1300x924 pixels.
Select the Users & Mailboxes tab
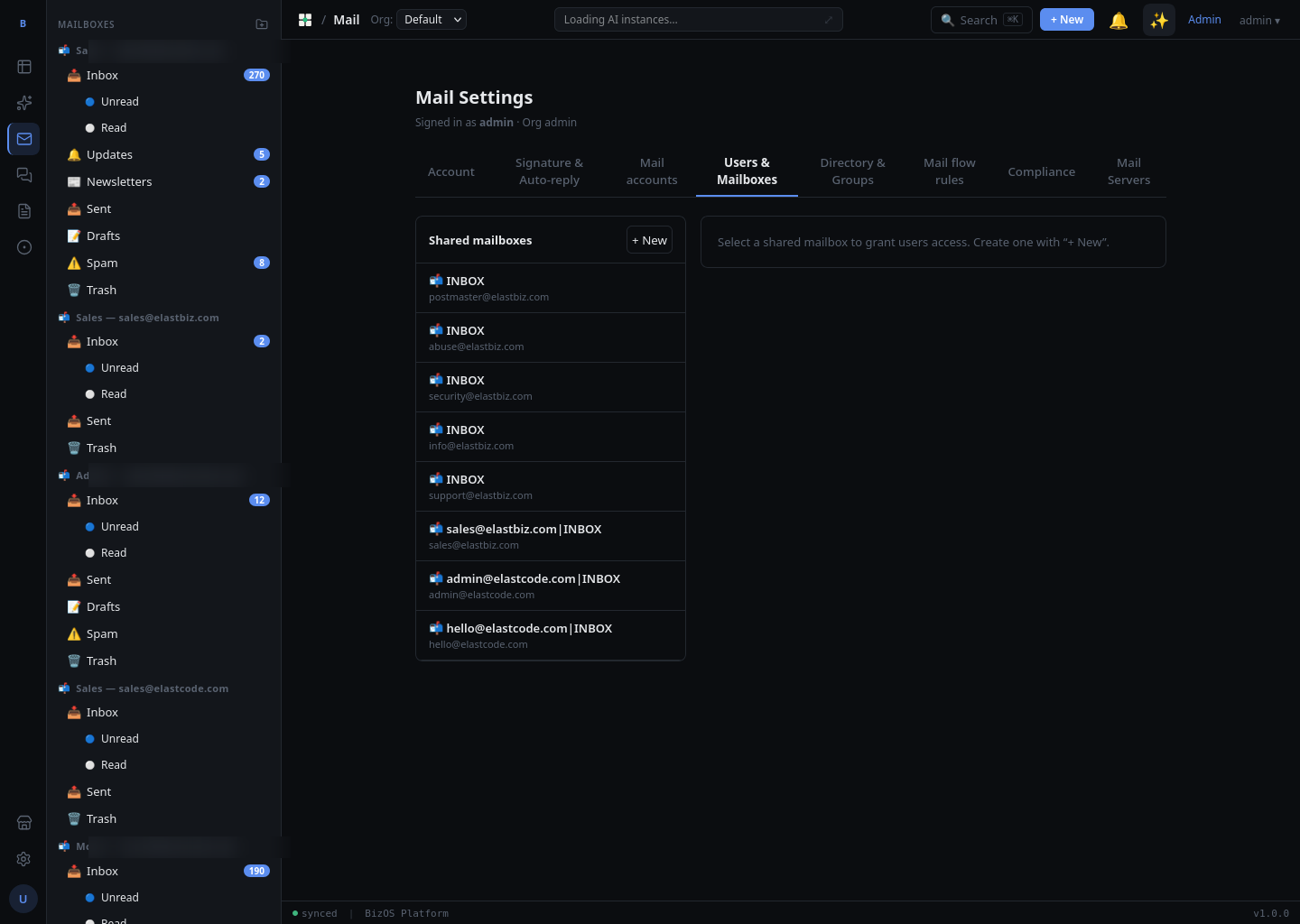tap(747, 171)
